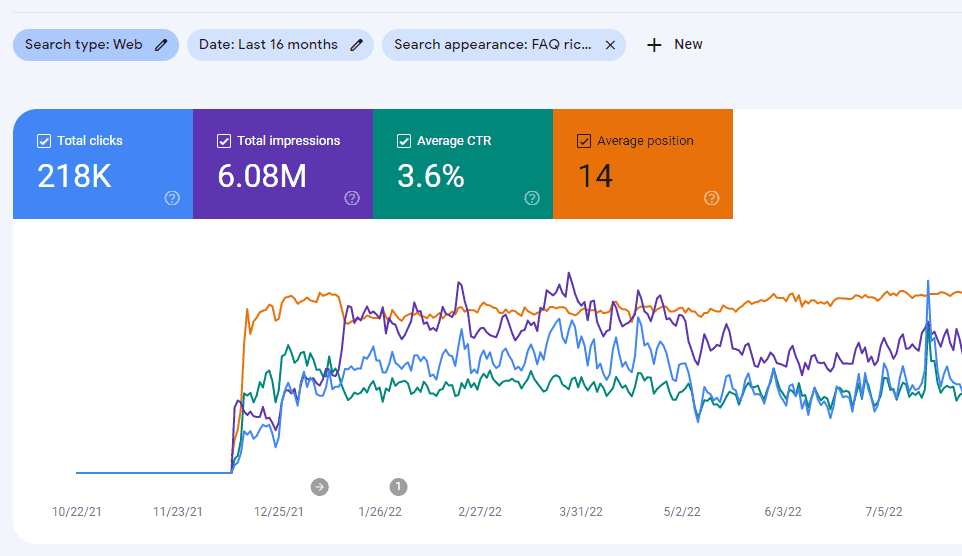Open help icon on Average CTR card
The height and width of the screenshot is (556, 962).
(x=532, y=198)
